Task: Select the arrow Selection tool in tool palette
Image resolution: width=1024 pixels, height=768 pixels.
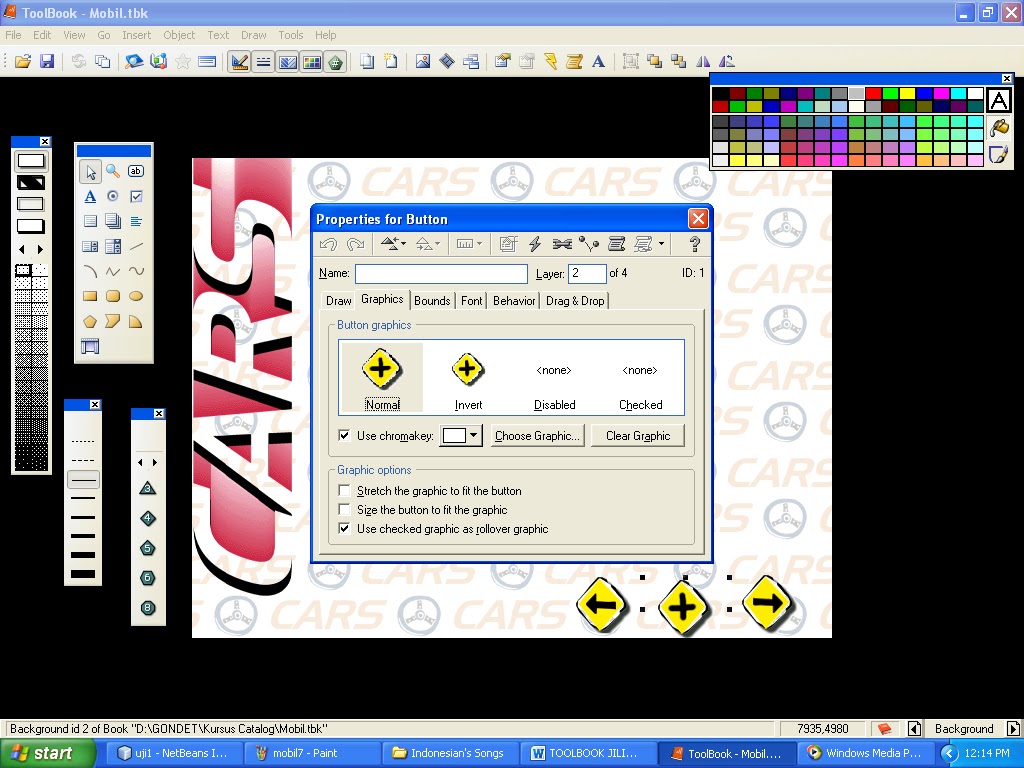Action: pyautogui.click(x=90, y=172)
